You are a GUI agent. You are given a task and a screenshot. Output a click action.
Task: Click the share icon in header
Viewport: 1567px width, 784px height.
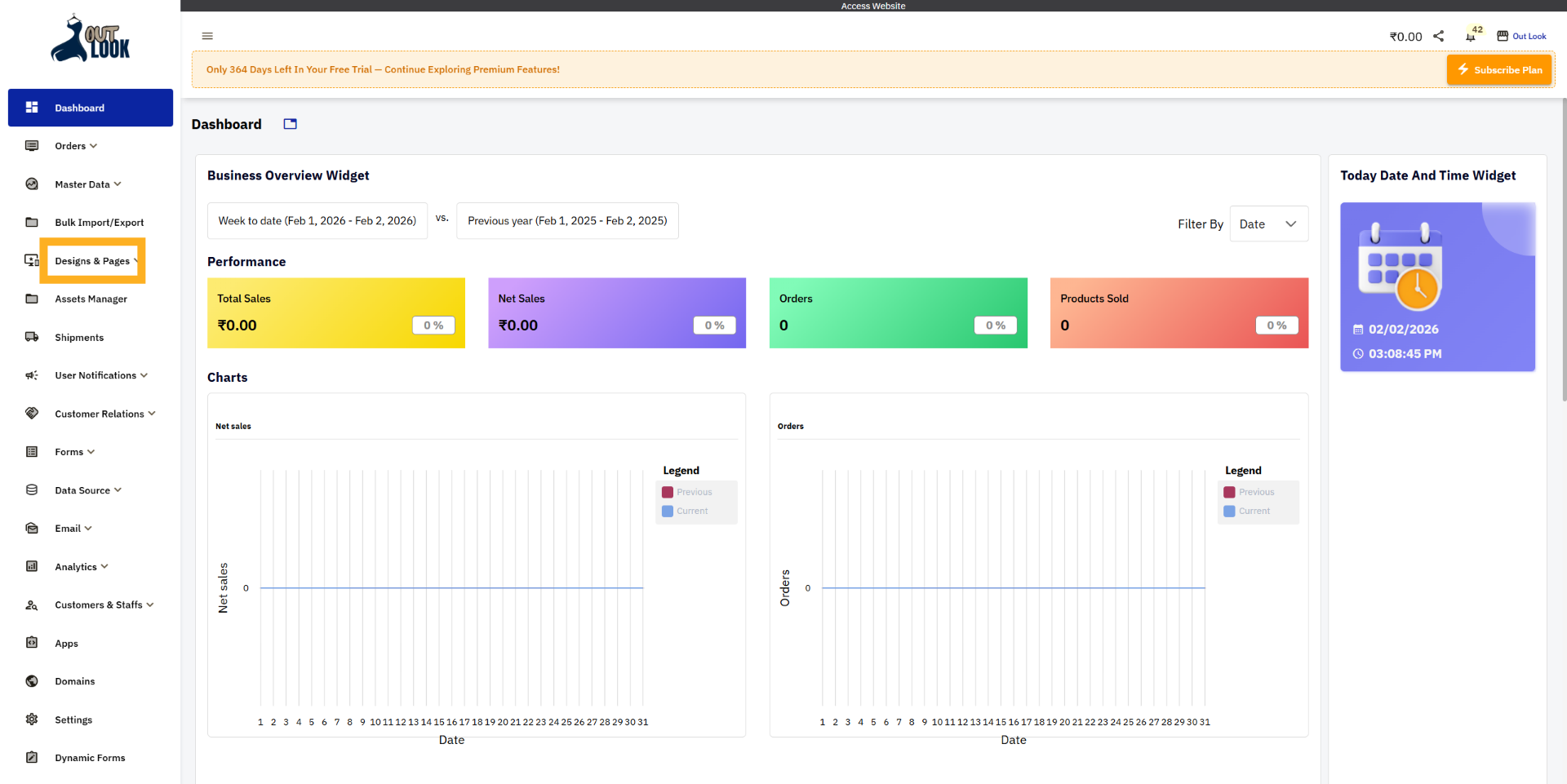pos(1439,36)
